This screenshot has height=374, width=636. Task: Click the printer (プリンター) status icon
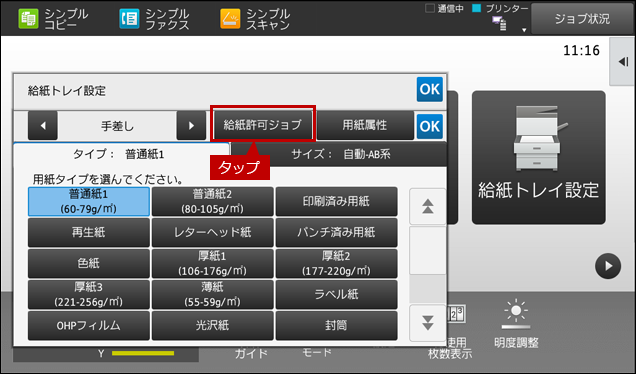coord(500,23)
